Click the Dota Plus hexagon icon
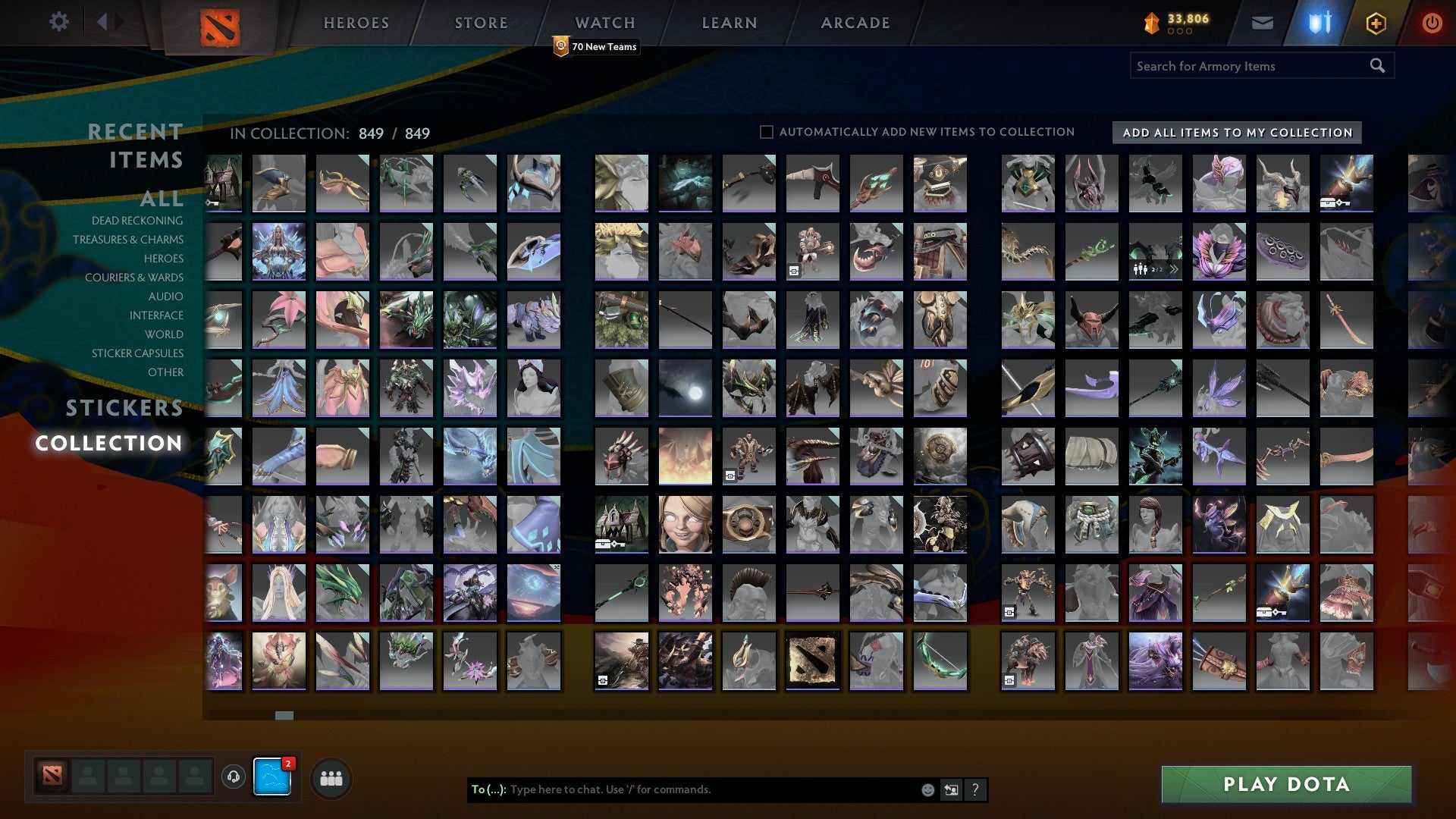Screen dimensions: 1456x819 point(1376,24)
